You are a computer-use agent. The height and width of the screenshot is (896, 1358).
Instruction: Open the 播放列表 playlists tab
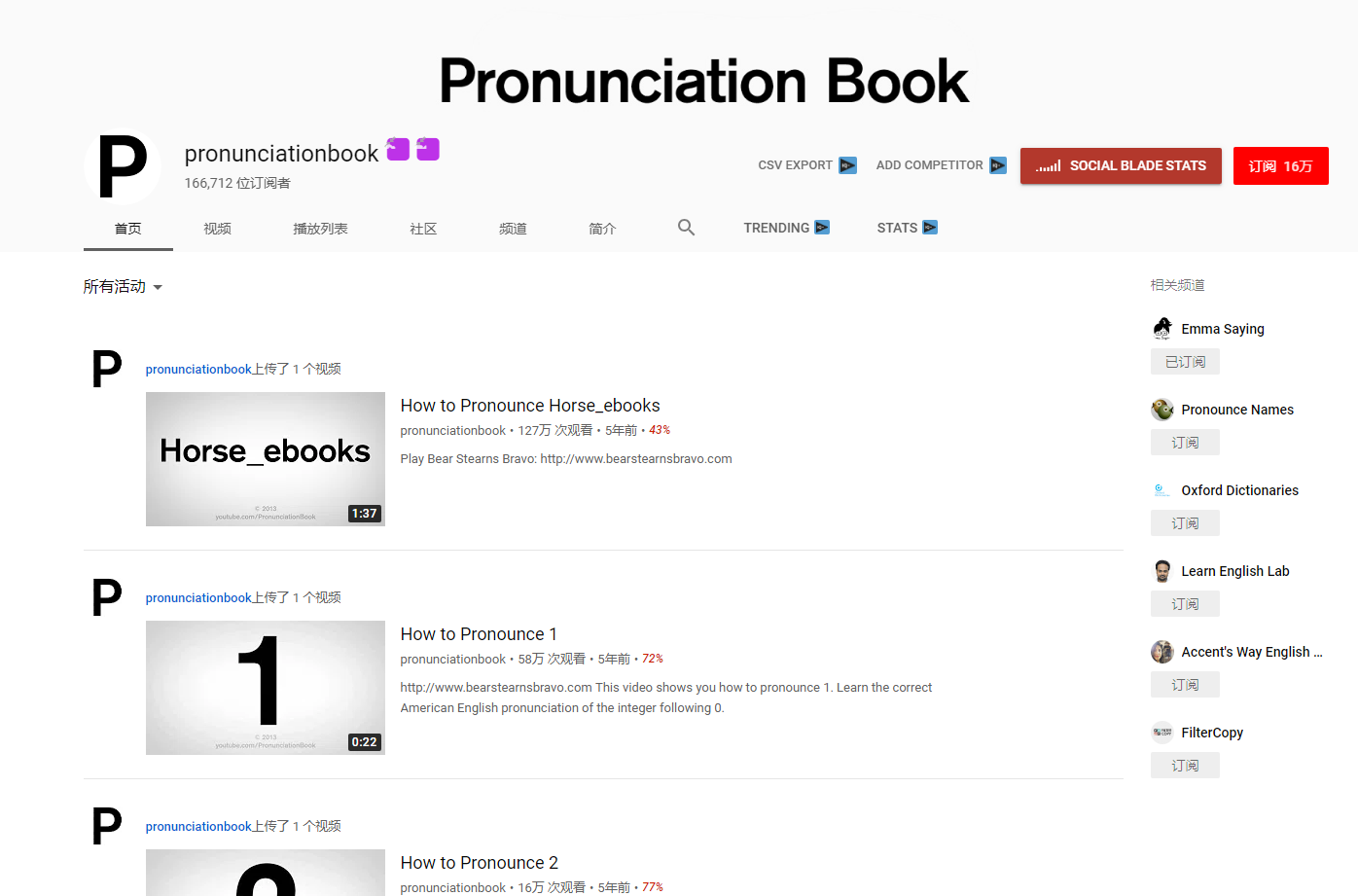click(x=321, y=229)
